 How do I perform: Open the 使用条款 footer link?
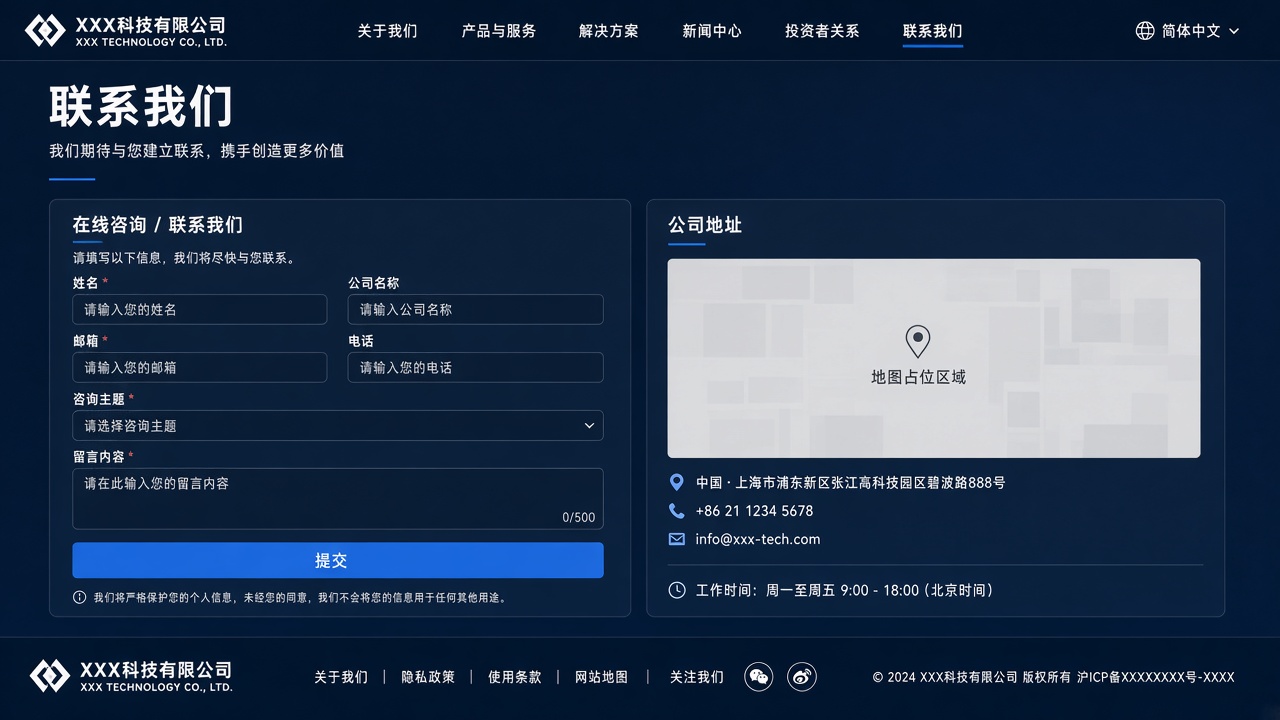(x=515, y=677)
